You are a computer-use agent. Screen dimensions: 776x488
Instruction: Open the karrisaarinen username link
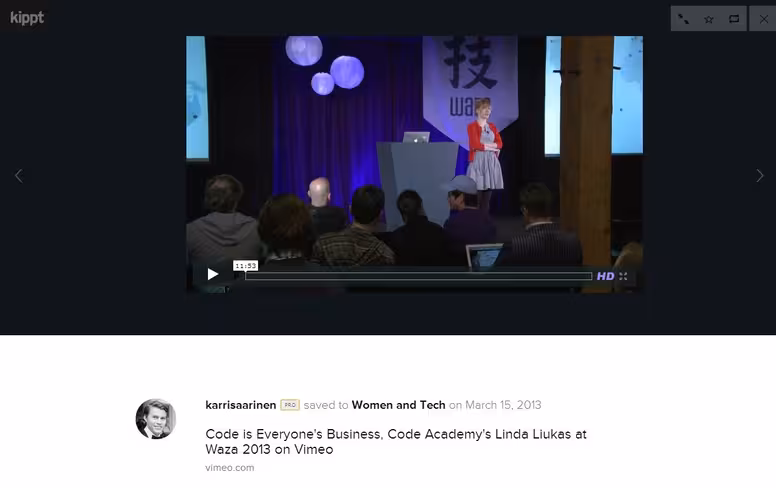241,405
